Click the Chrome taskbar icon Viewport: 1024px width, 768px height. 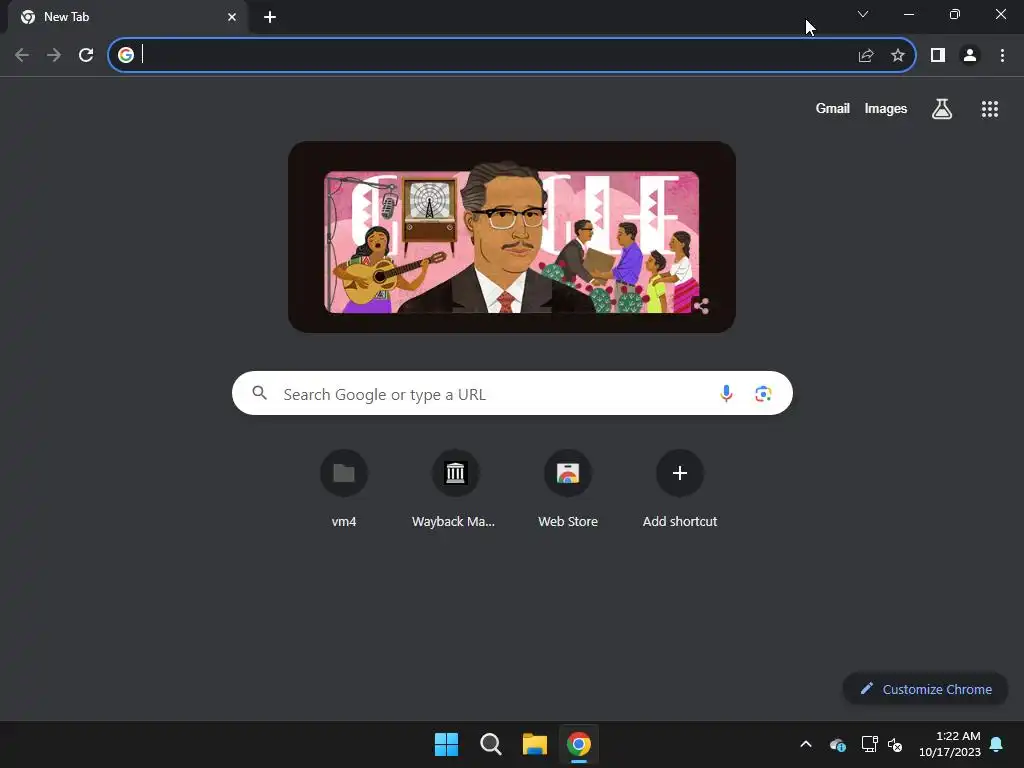579,744
